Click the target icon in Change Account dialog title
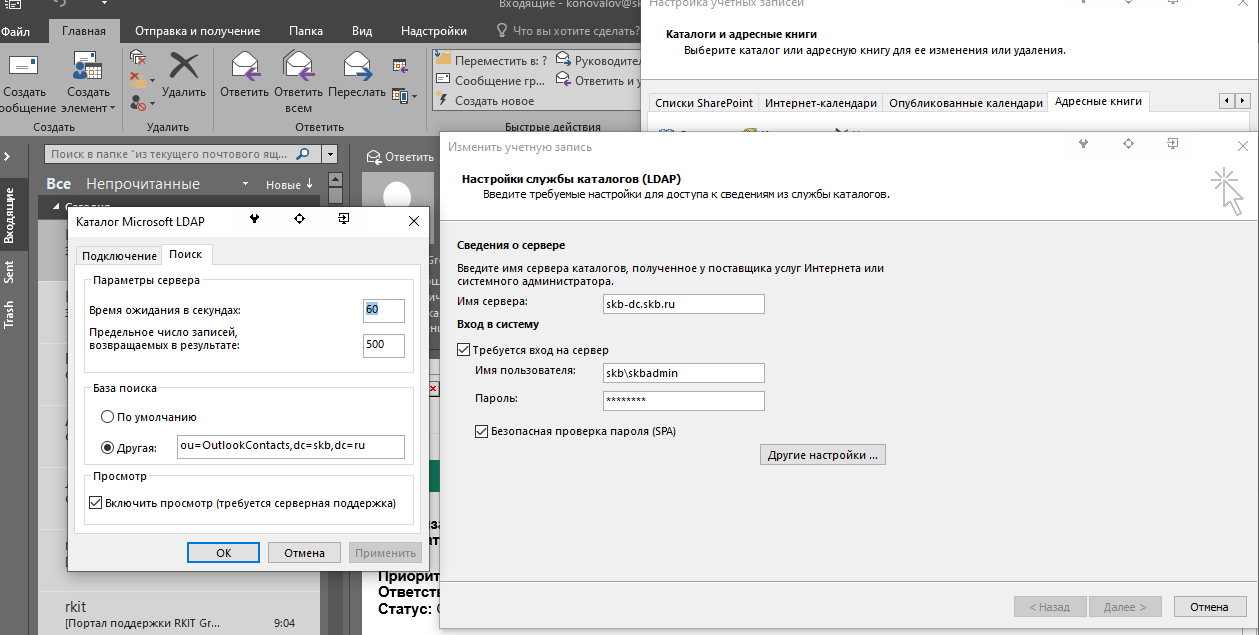Viewport: 1259px width, 635px height. (x=1128, y=144)
